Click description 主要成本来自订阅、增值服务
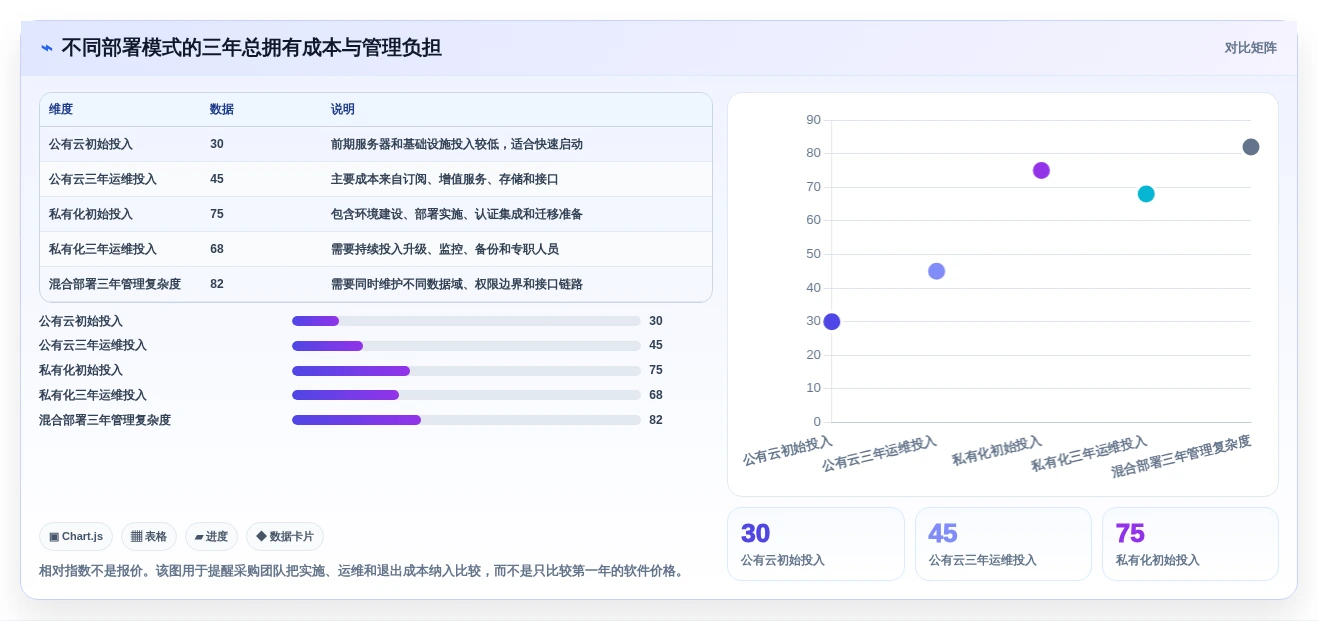Image resolution: width=1318 pixels, height=621 pixels. click(x=445, y=179)
